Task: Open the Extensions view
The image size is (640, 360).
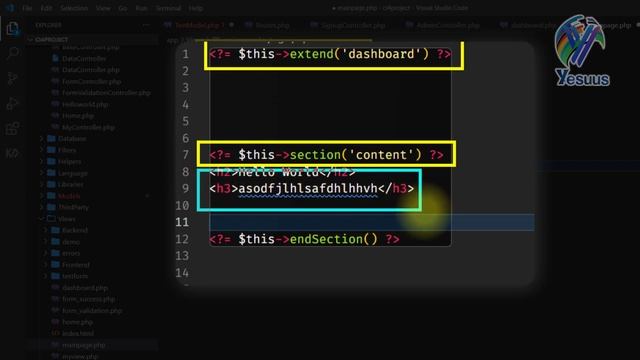Action: pos(13,128)
